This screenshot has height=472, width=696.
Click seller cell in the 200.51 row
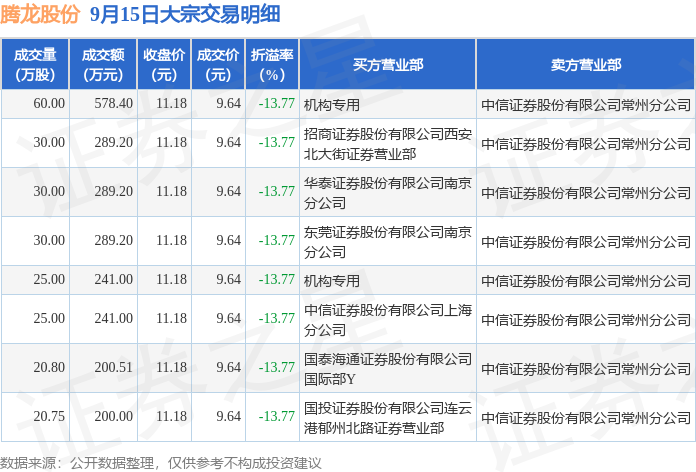586,369
